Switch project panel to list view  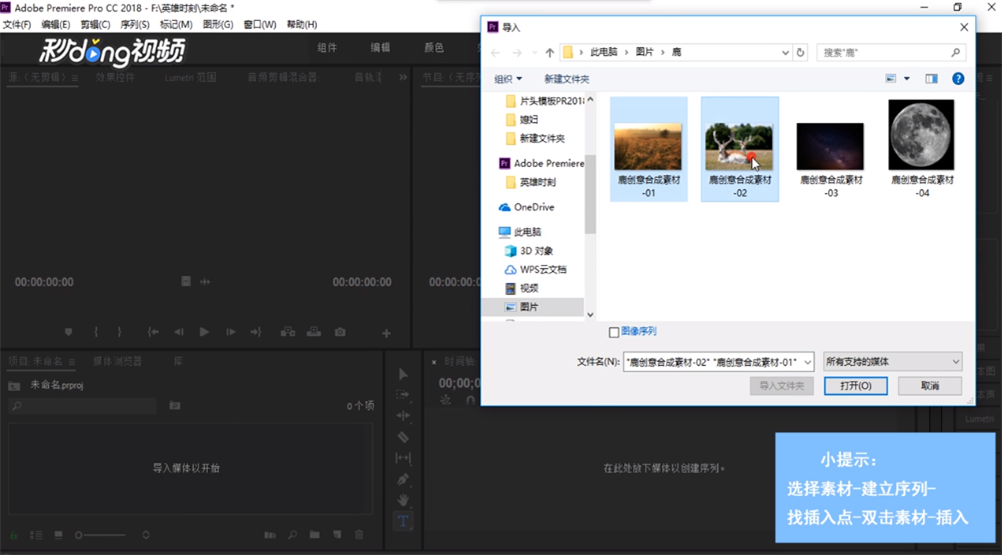click(36, 535)
